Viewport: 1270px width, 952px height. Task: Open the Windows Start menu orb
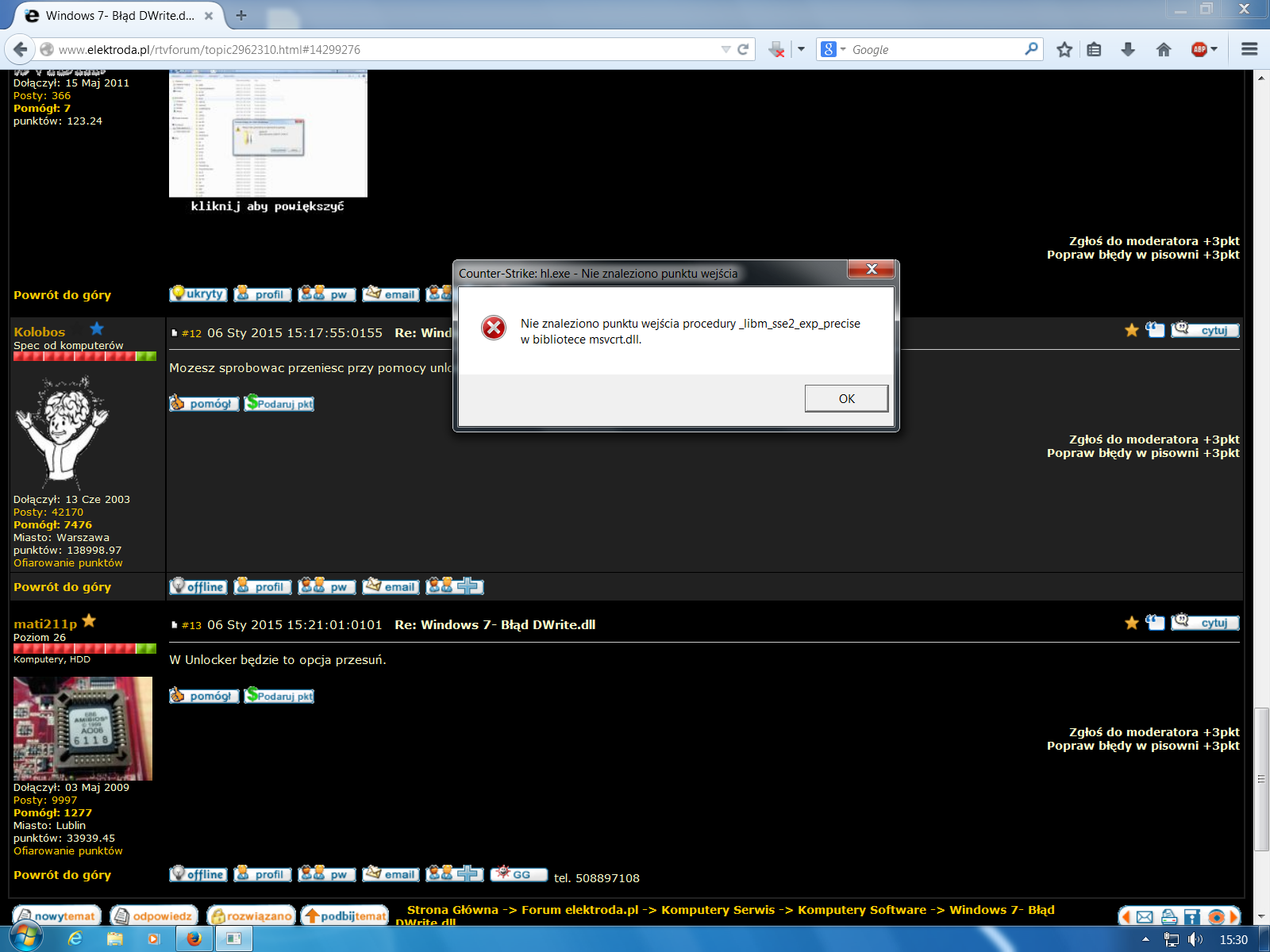tap(25, 939)
